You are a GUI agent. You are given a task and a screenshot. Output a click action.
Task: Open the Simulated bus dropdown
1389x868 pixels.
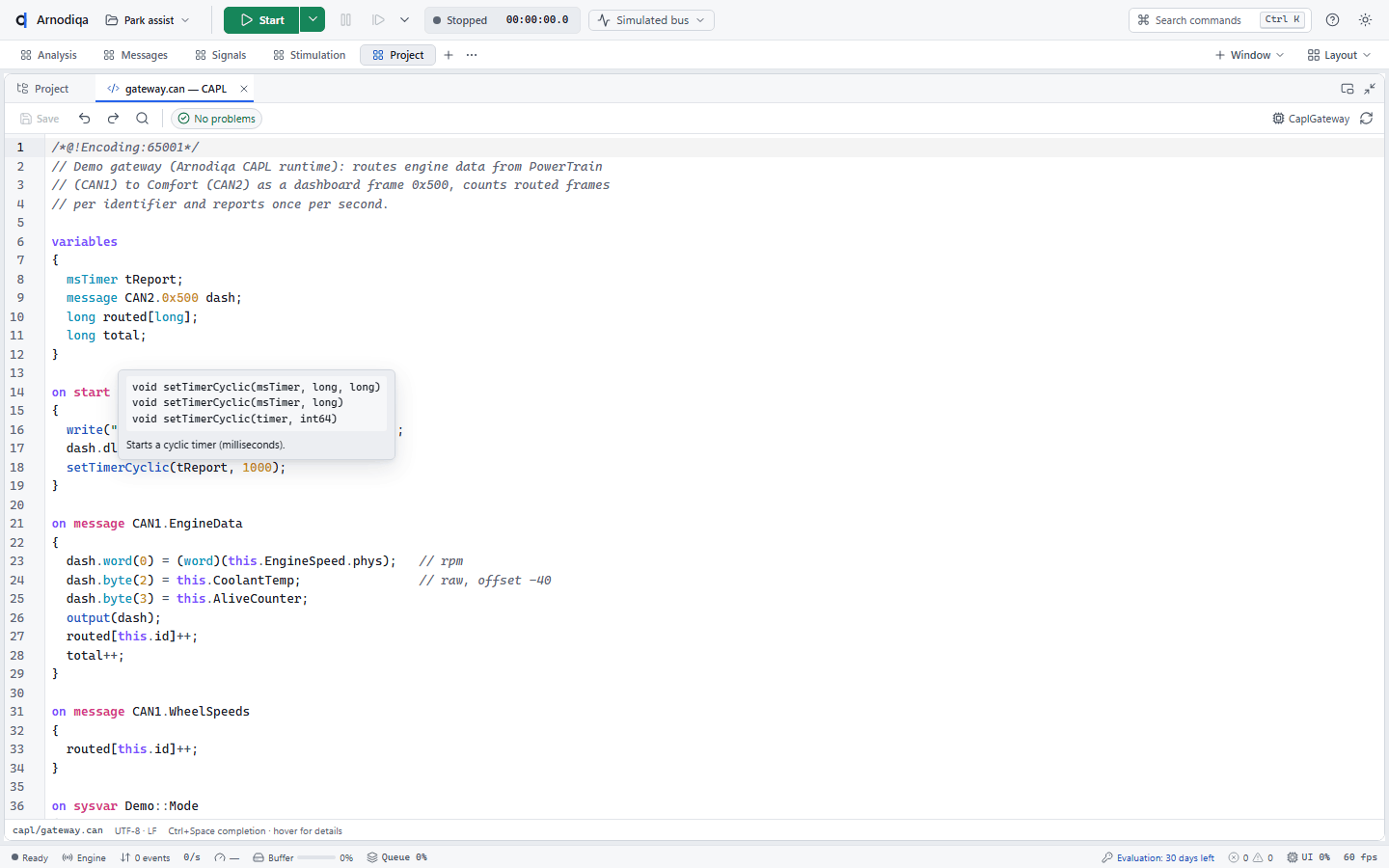pyautogui.click(x=651, y=20)
